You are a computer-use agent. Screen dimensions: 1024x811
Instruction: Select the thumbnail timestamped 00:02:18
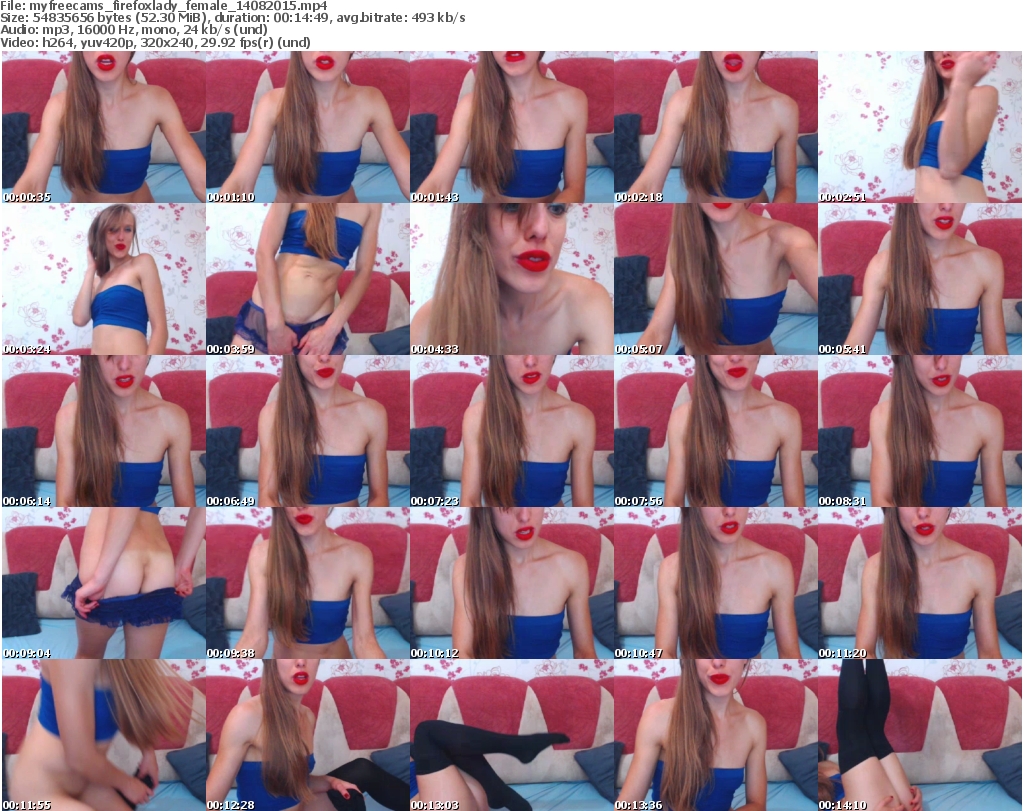(716, 127)
